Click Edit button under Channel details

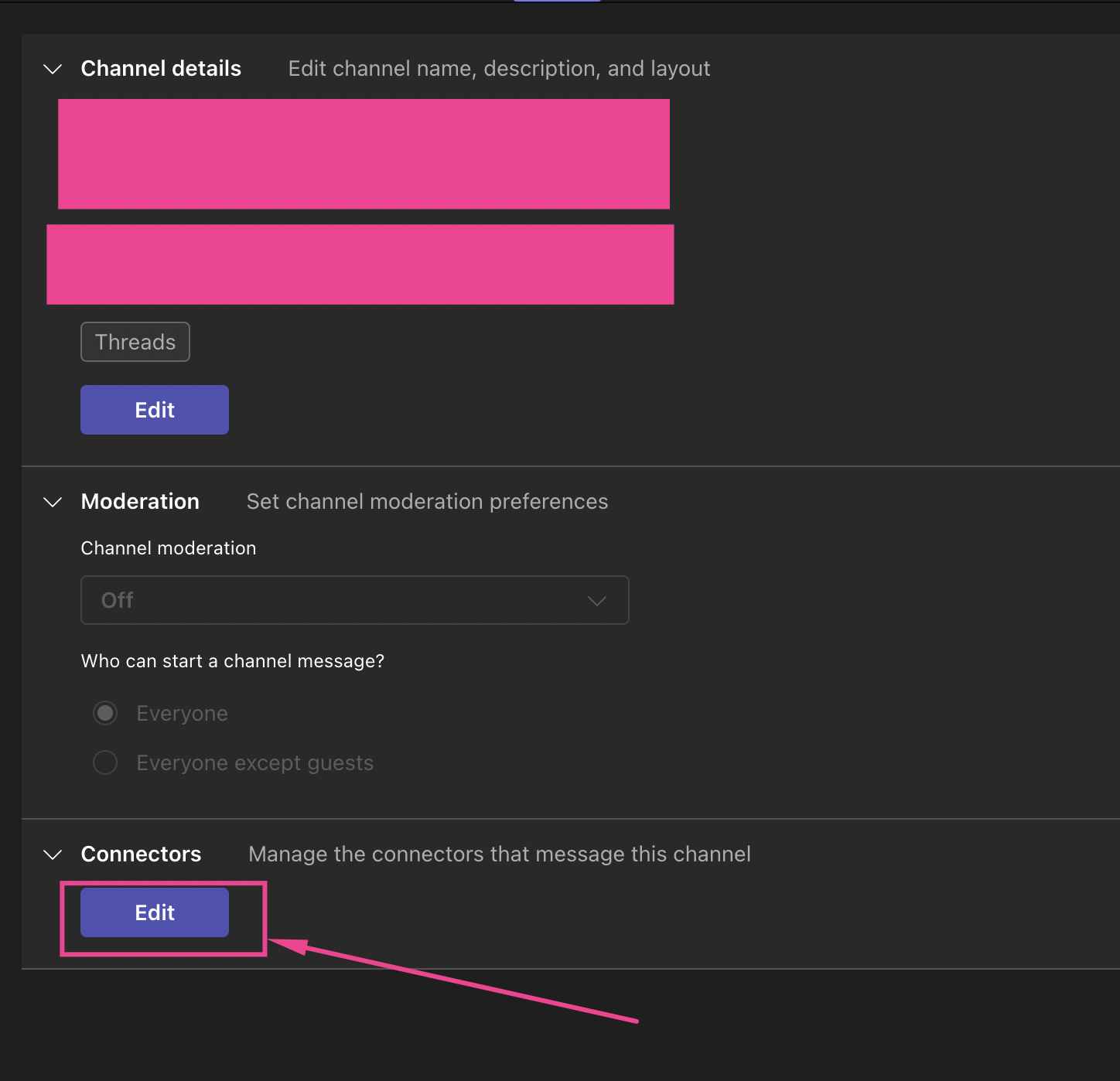(155, 410)
